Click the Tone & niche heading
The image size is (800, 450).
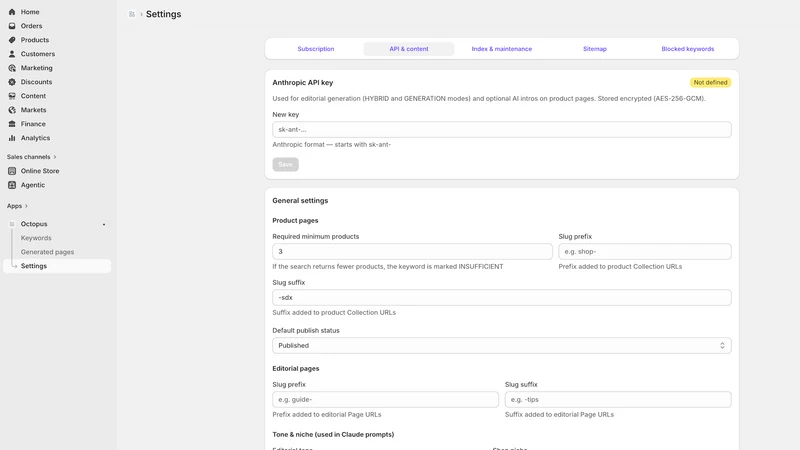[333, 434]
